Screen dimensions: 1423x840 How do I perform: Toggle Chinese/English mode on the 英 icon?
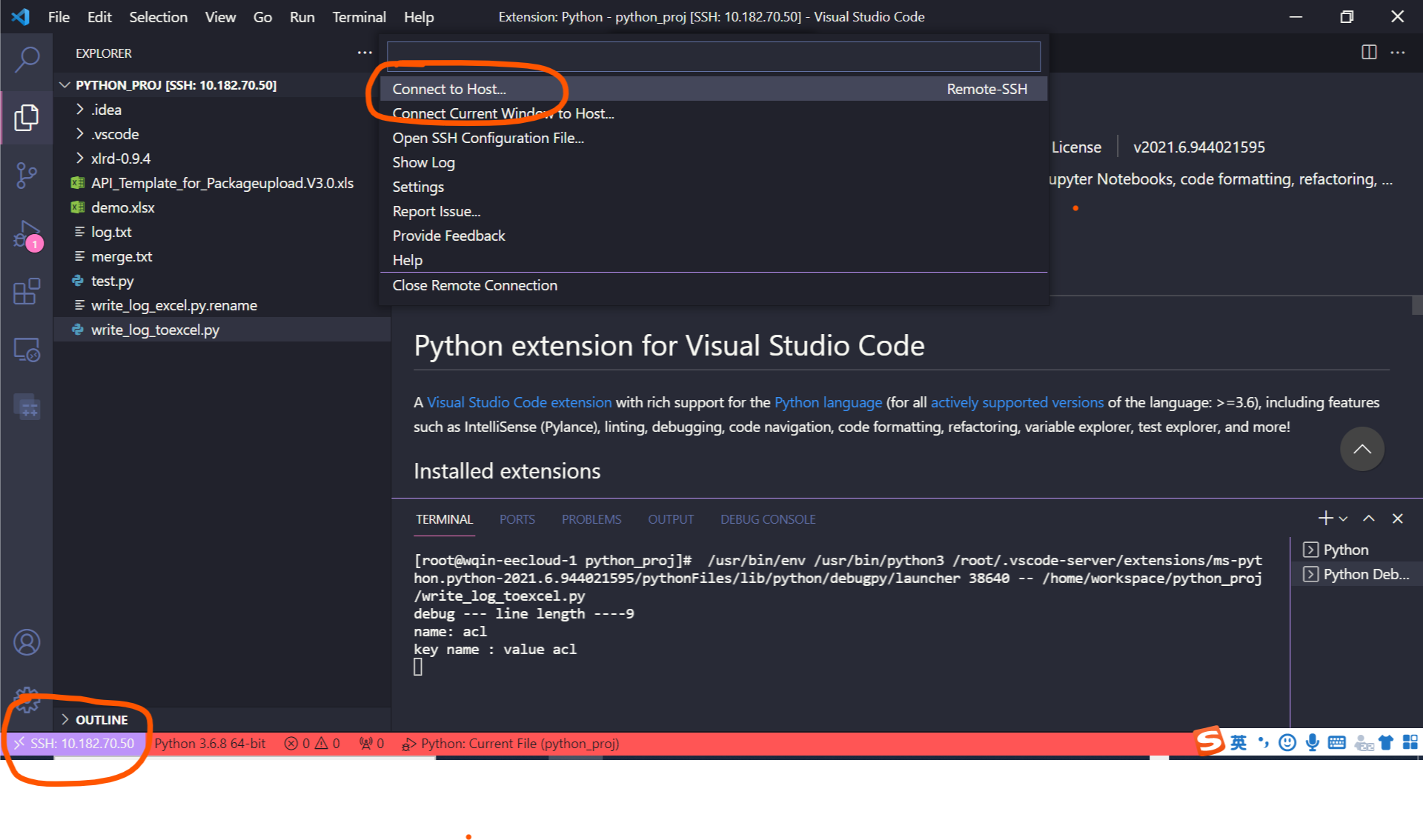pos(1238,742)
